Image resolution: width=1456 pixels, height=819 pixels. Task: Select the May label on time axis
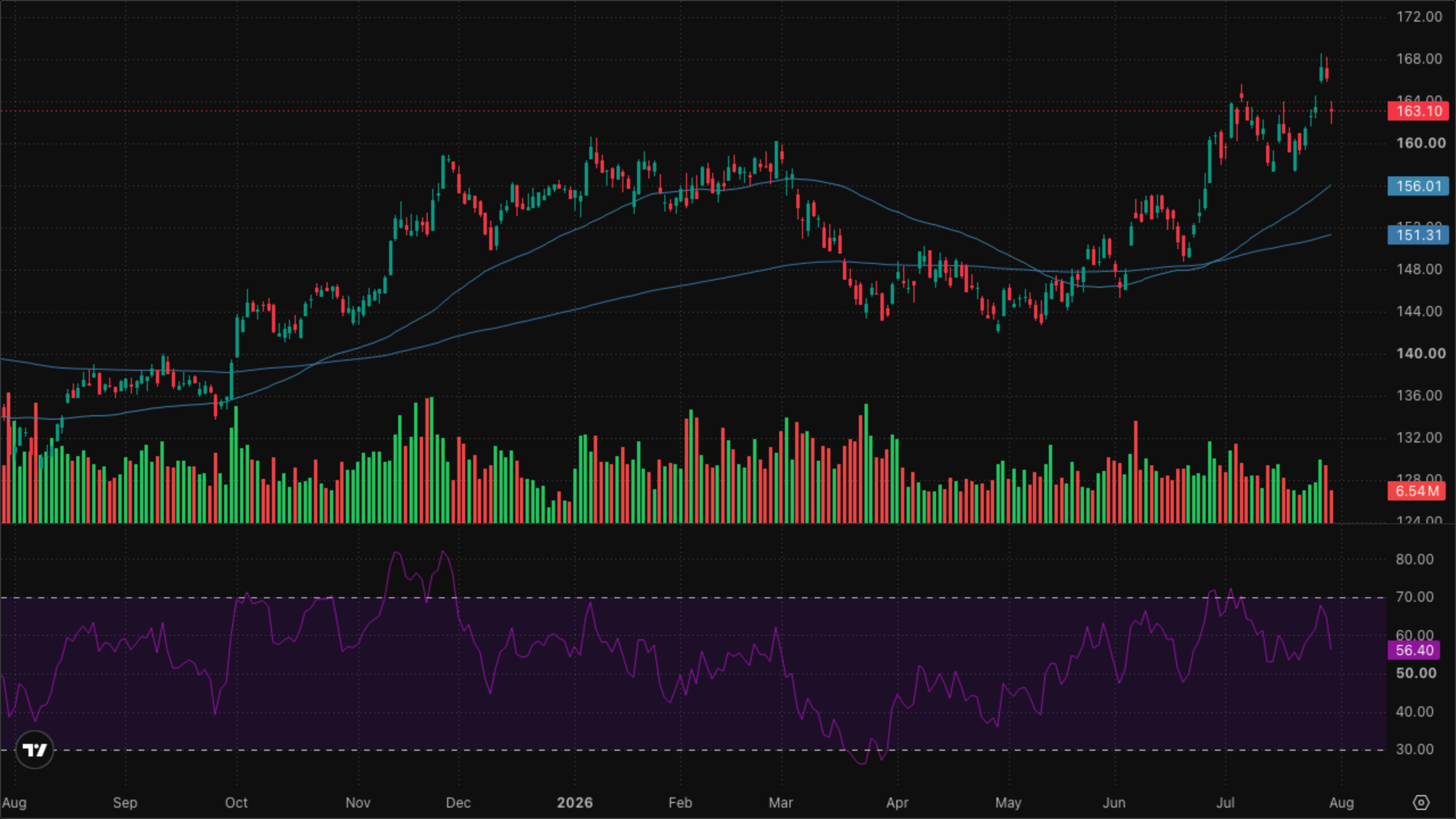(x=1008, y=803)
